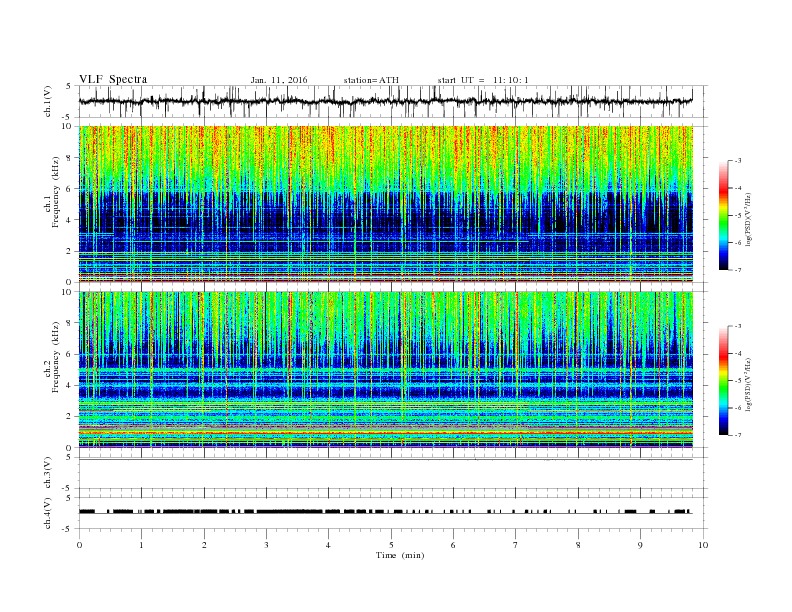The height and width of the screenshot is (612, 792).
Task: Click ch.2 "Frequency (kHz)" axis label
Action: click(56, 358)
